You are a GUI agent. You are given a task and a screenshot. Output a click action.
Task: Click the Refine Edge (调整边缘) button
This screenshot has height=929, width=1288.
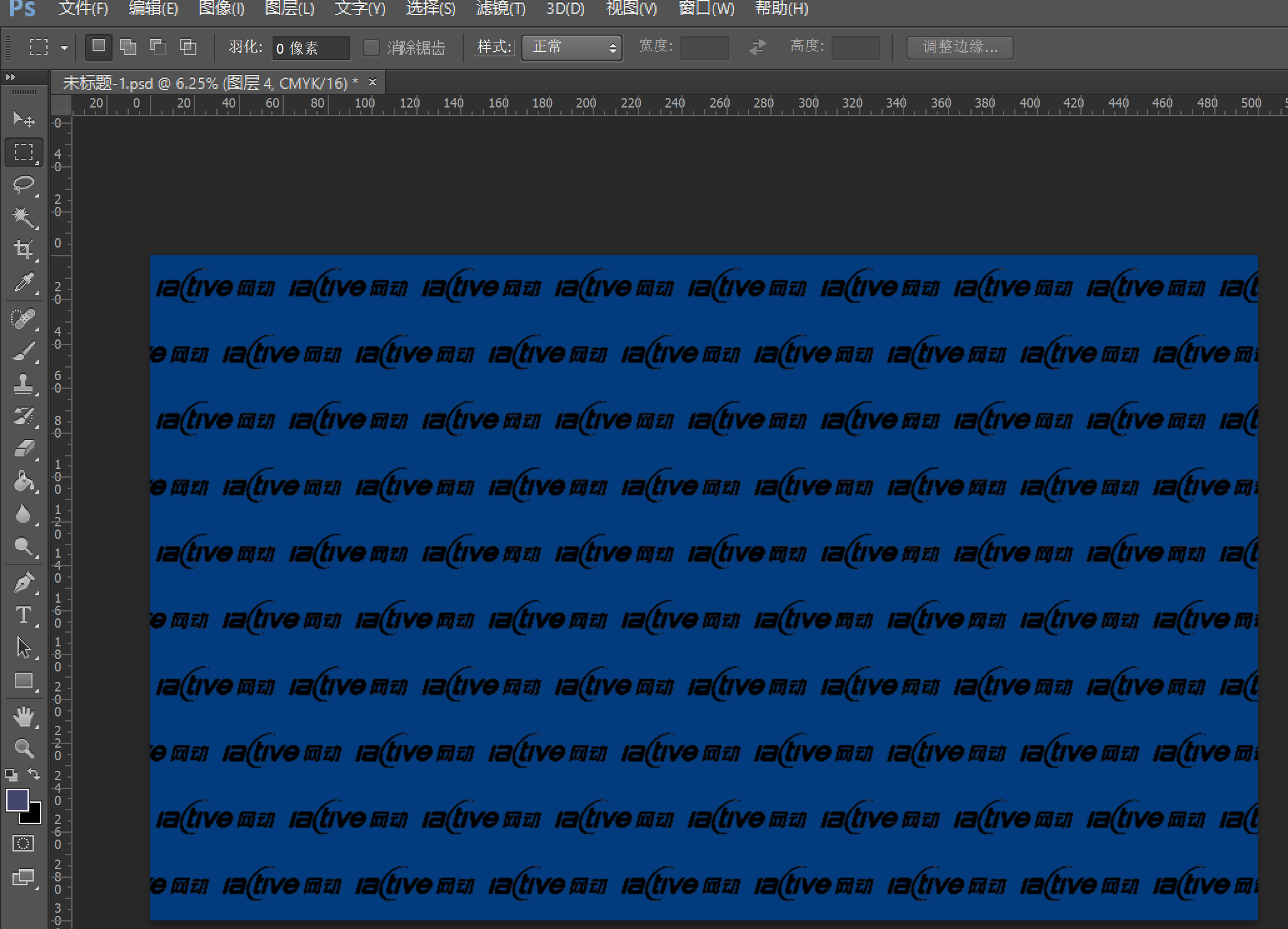click(x=960, y=47)
